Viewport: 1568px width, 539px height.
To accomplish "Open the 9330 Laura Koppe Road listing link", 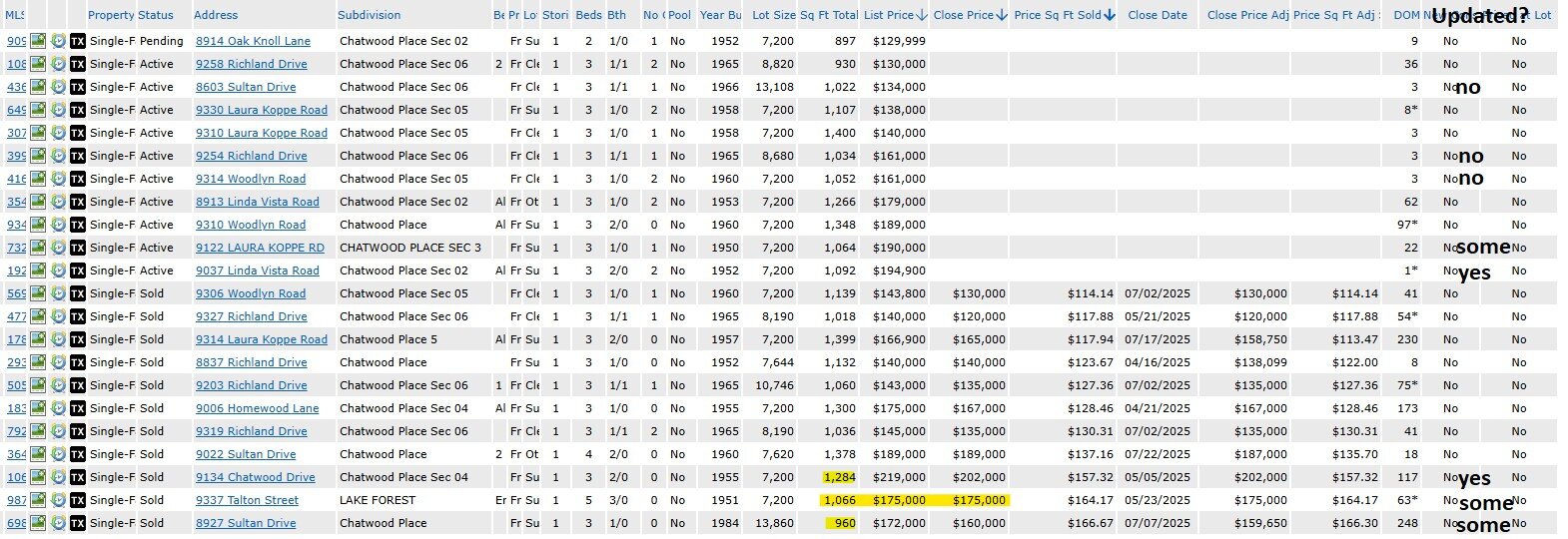I will point(261,110).
